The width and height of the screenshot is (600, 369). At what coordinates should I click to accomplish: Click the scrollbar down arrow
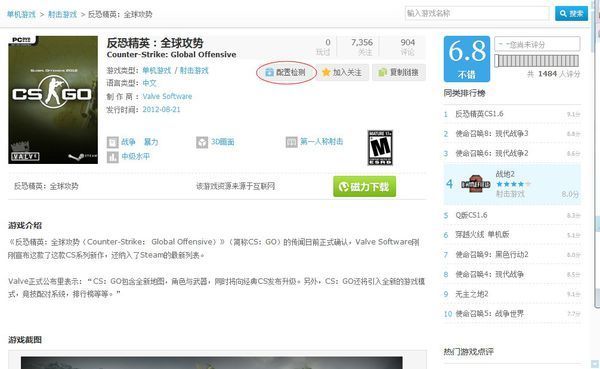pyautogui.click(x=595, y=364)
